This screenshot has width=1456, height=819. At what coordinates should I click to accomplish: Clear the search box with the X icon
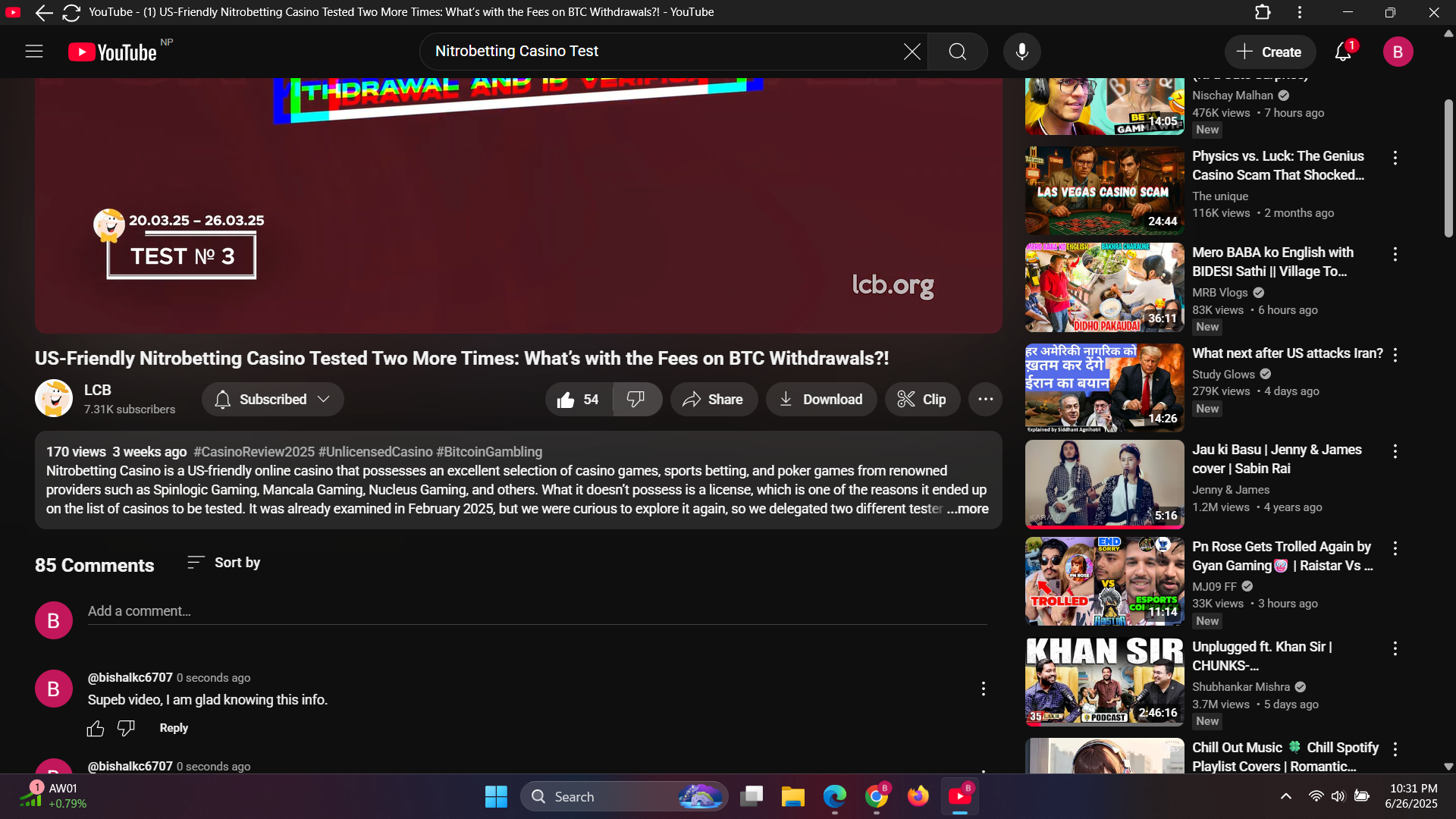tap(912, 52)
